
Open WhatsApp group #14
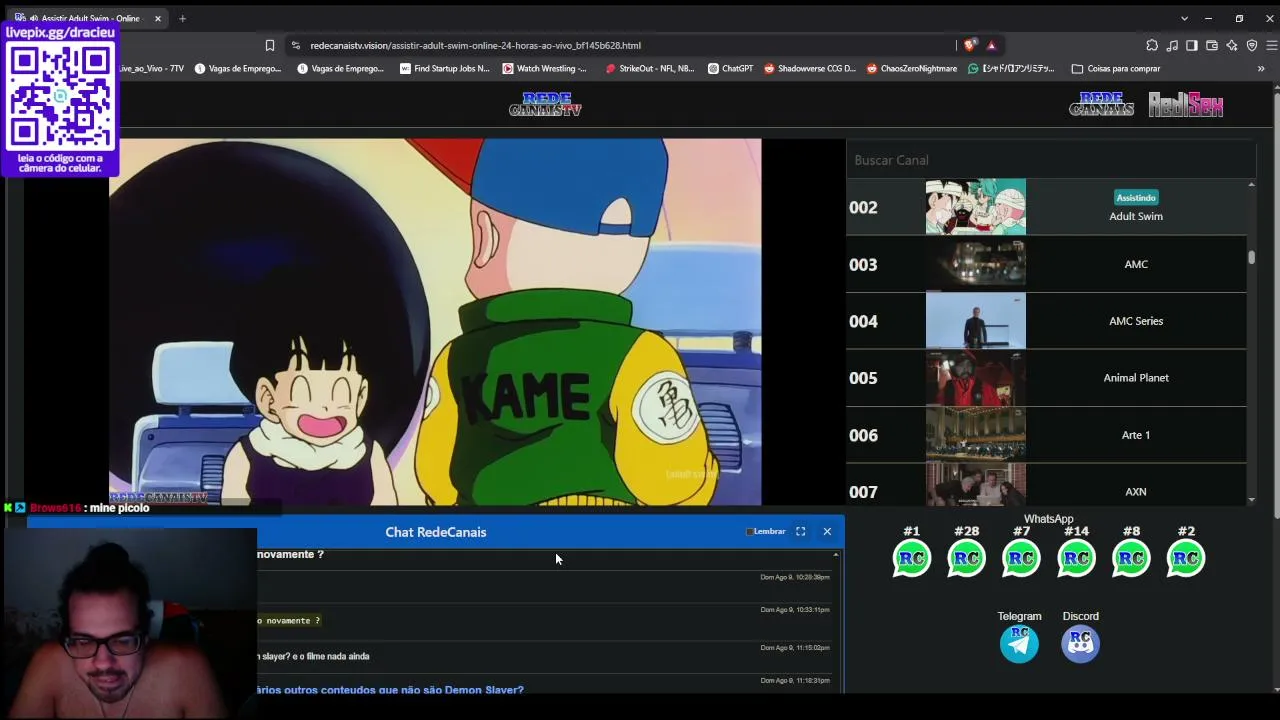click(x=1076, y=558)
